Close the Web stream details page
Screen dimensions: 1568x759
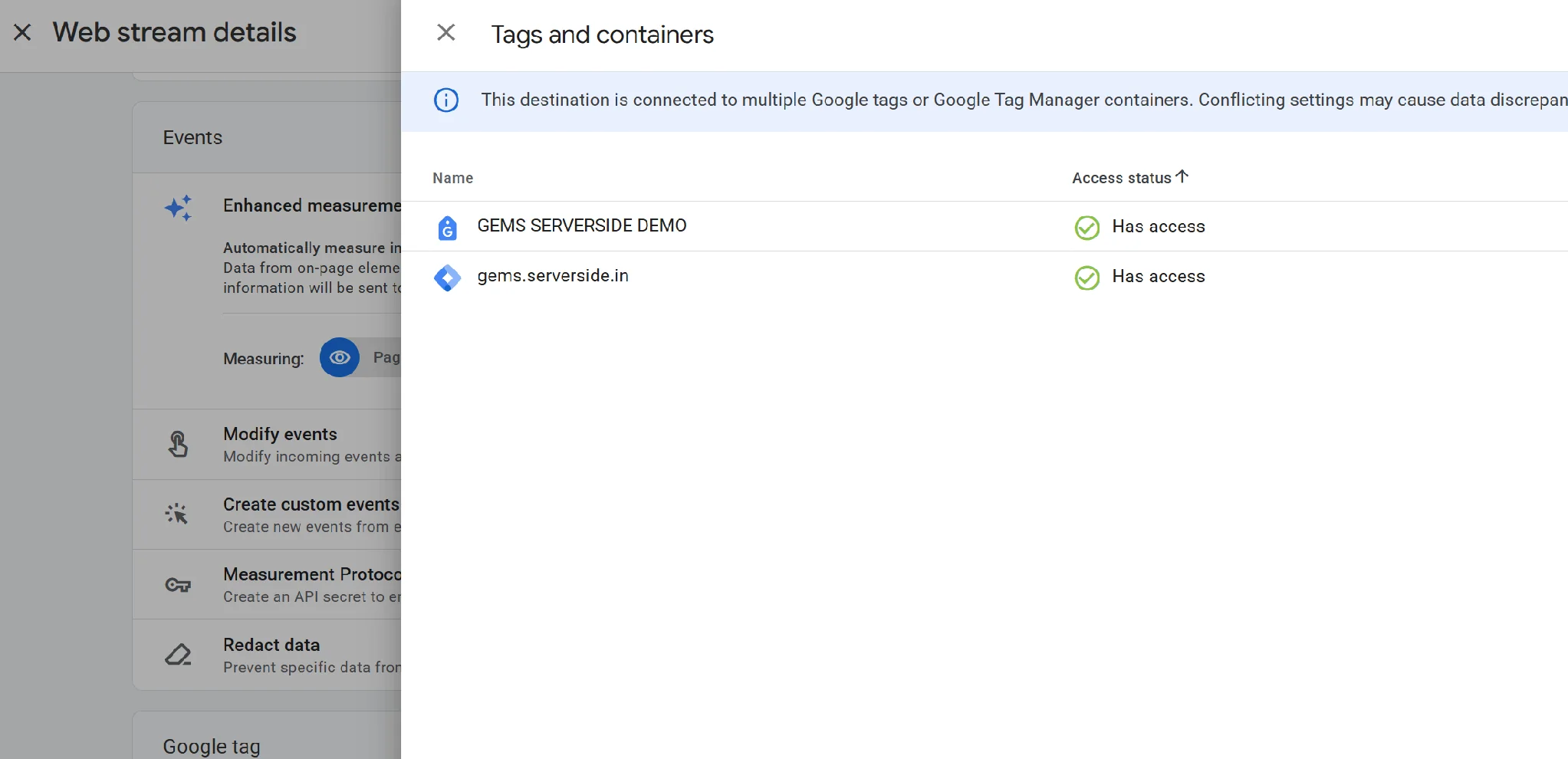[x=22, y=32]
